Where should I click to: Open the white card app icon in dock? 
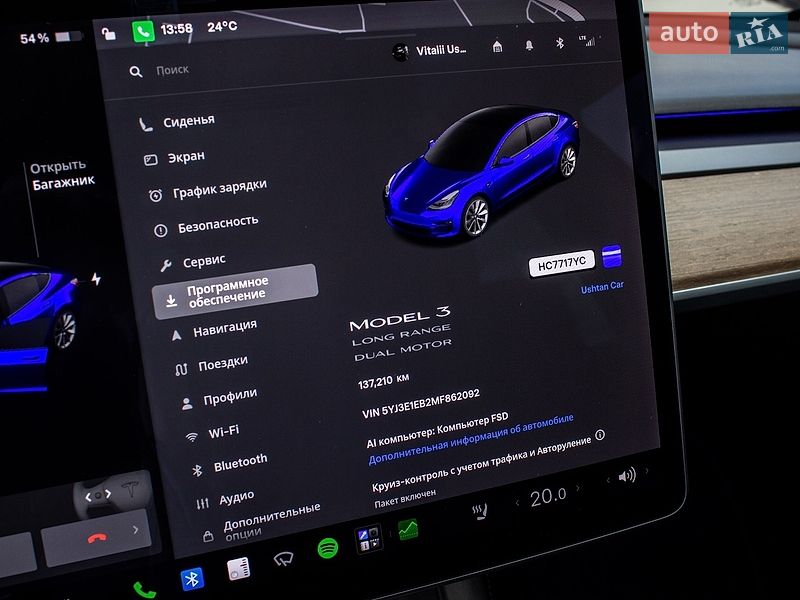click(x=238, y=569)
